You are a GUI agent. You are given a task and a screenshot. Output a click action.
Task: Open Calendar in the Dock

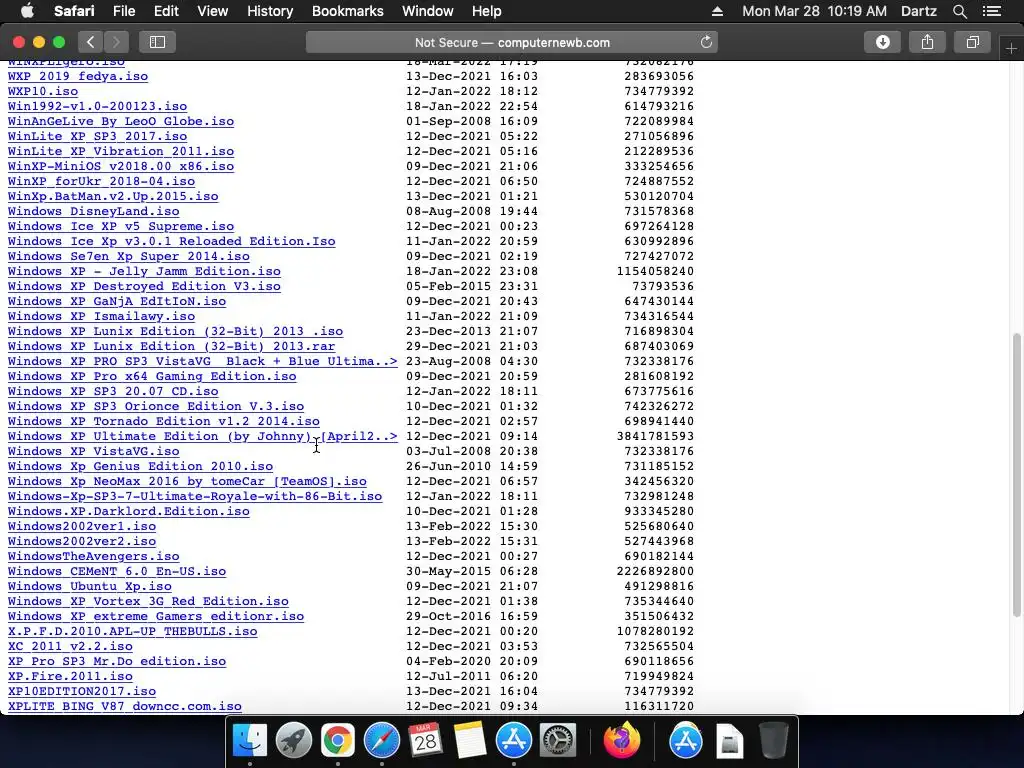pos(425,741)
